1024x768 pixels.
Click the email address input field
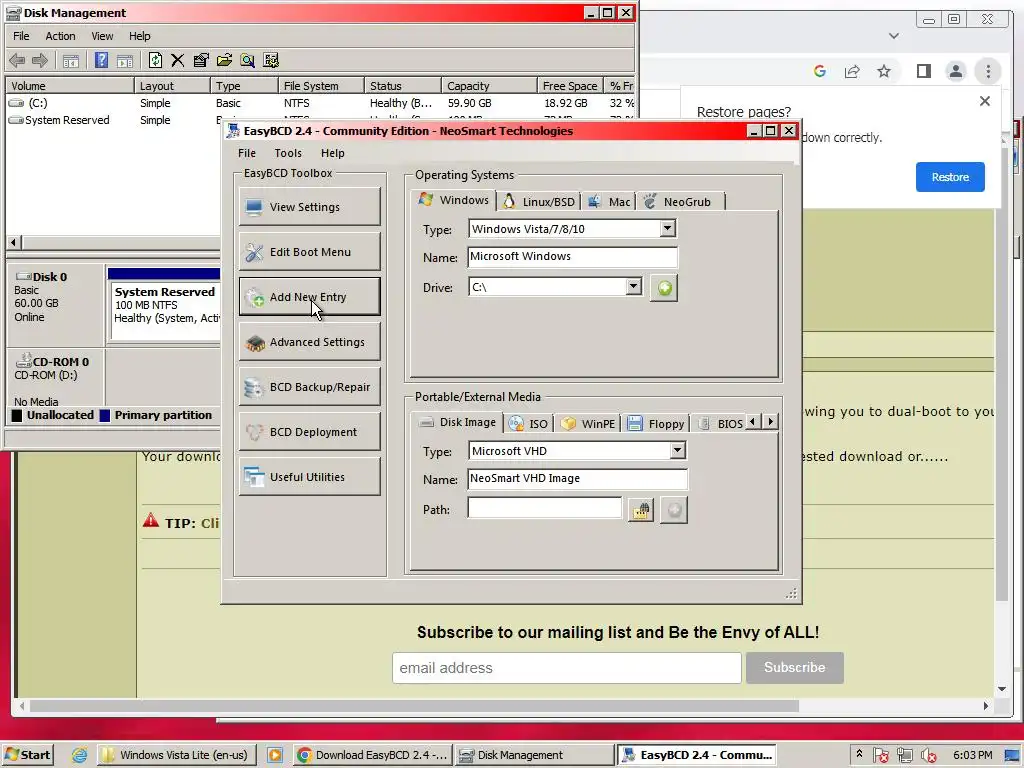click(x=566, y=667)
